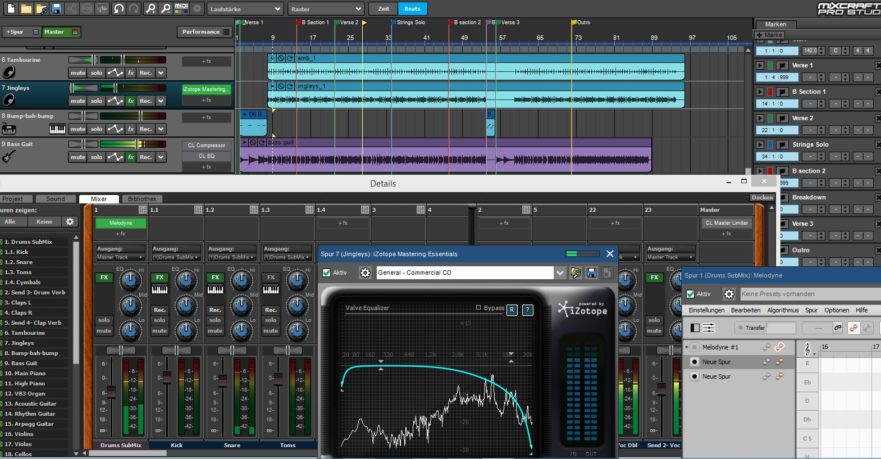881x459 pixels.
Task: Save project with the floppy disk icon
Action: coord(56,8)
